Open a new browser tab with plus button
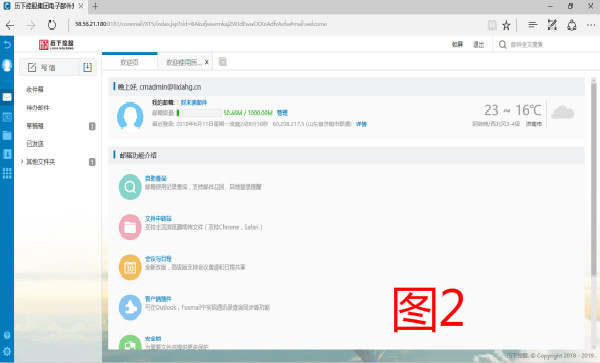The height and width of the screenshot is (363, 600). point(95,7)
